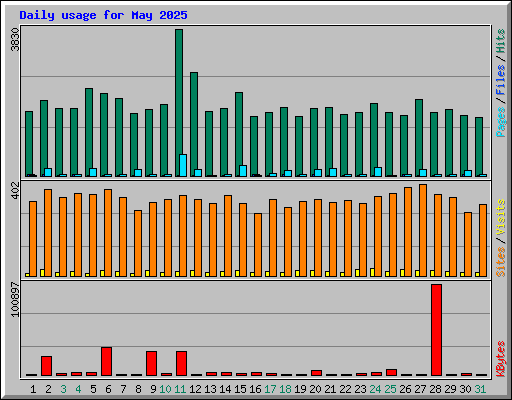Click the 402 visits axis label
The height and width of the screenshot is (400, 512).
[15, 191]
